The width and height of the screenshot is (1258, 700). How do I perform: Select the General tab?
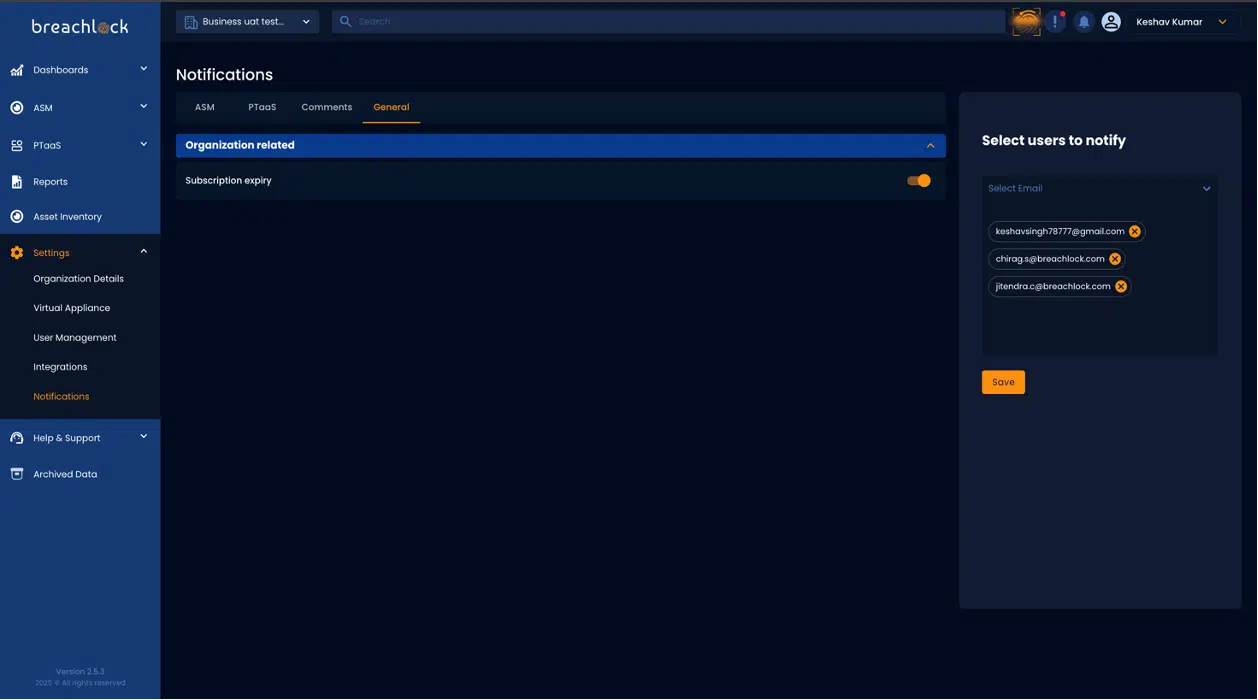point(391,107)
